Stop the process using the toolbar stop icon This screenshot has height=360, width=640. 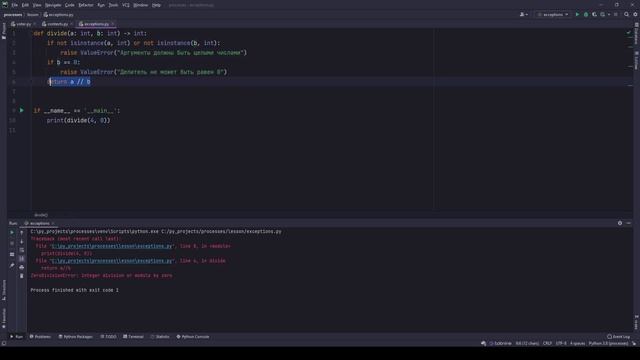tap(616, 15)
